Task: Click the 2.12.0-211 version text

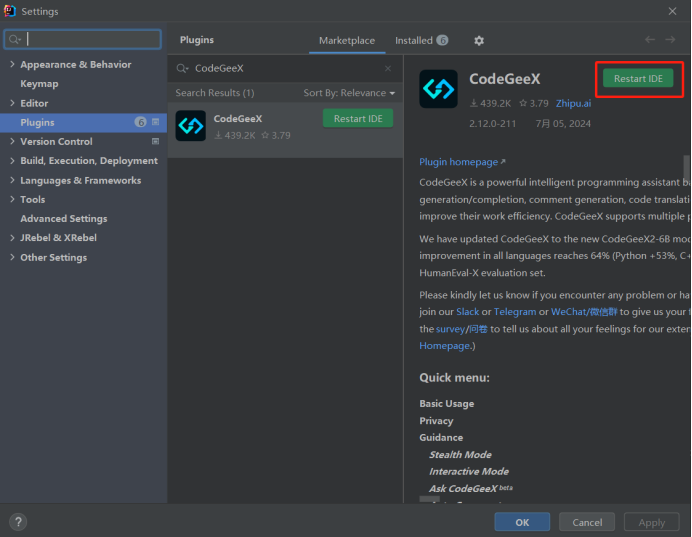Action: [493, 124]
